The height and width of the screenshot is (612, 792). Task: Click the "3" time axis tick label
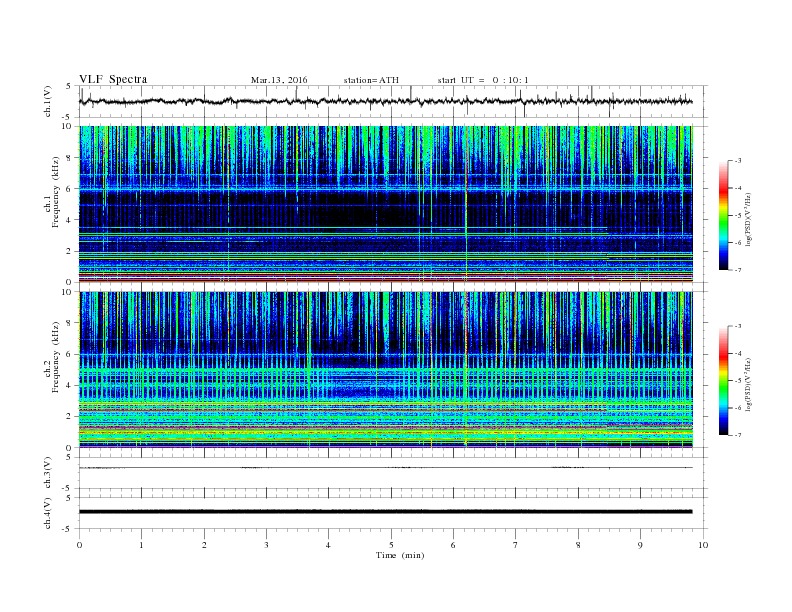click(x=266, y=545)
